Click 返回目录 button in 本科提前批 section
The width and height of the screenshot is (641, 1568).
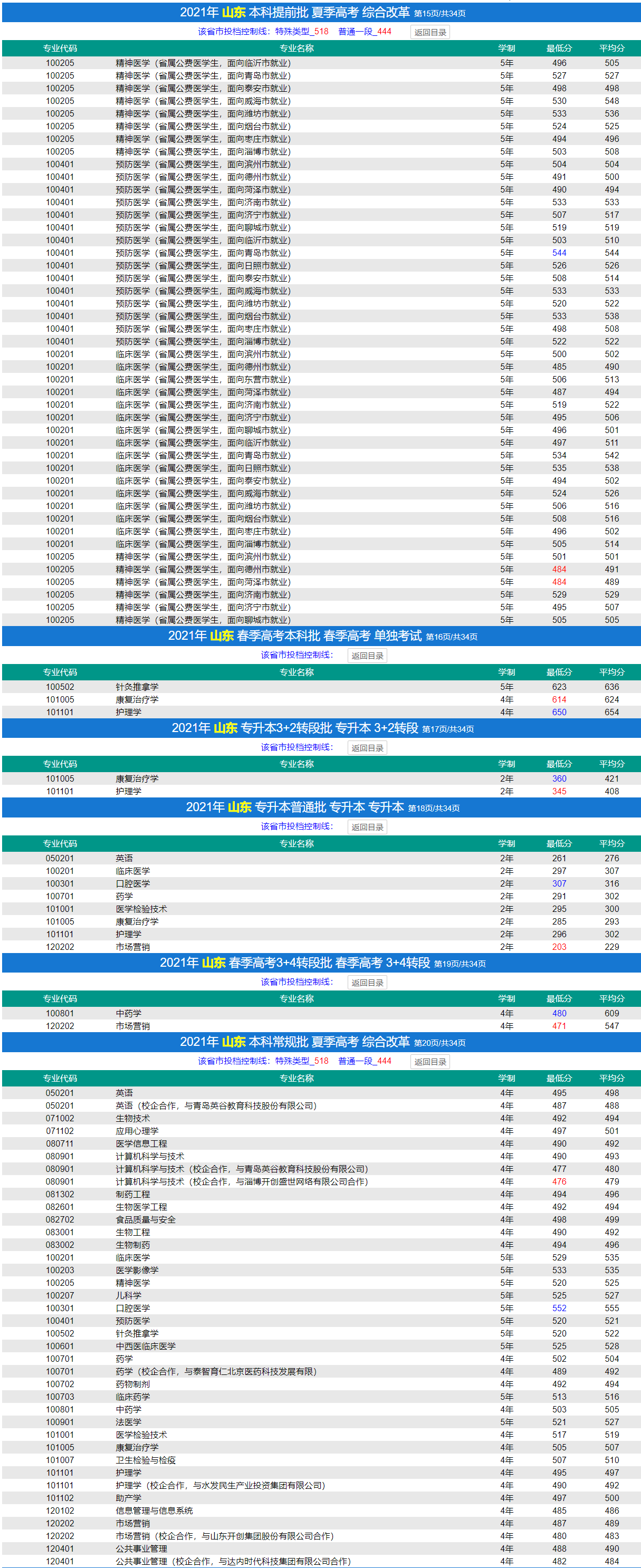tap(430, 32)
